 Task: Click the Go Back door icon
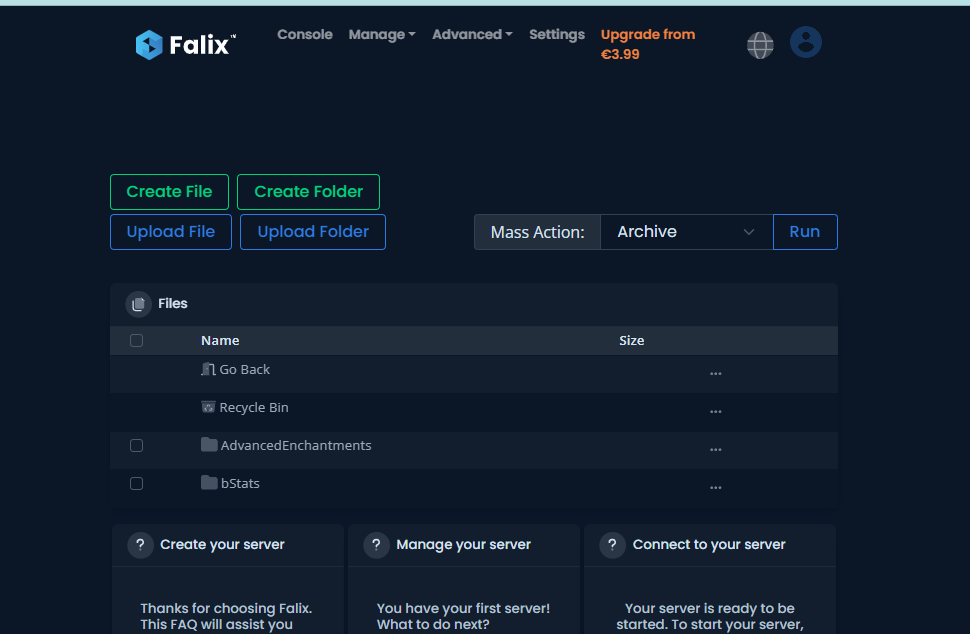208,369
